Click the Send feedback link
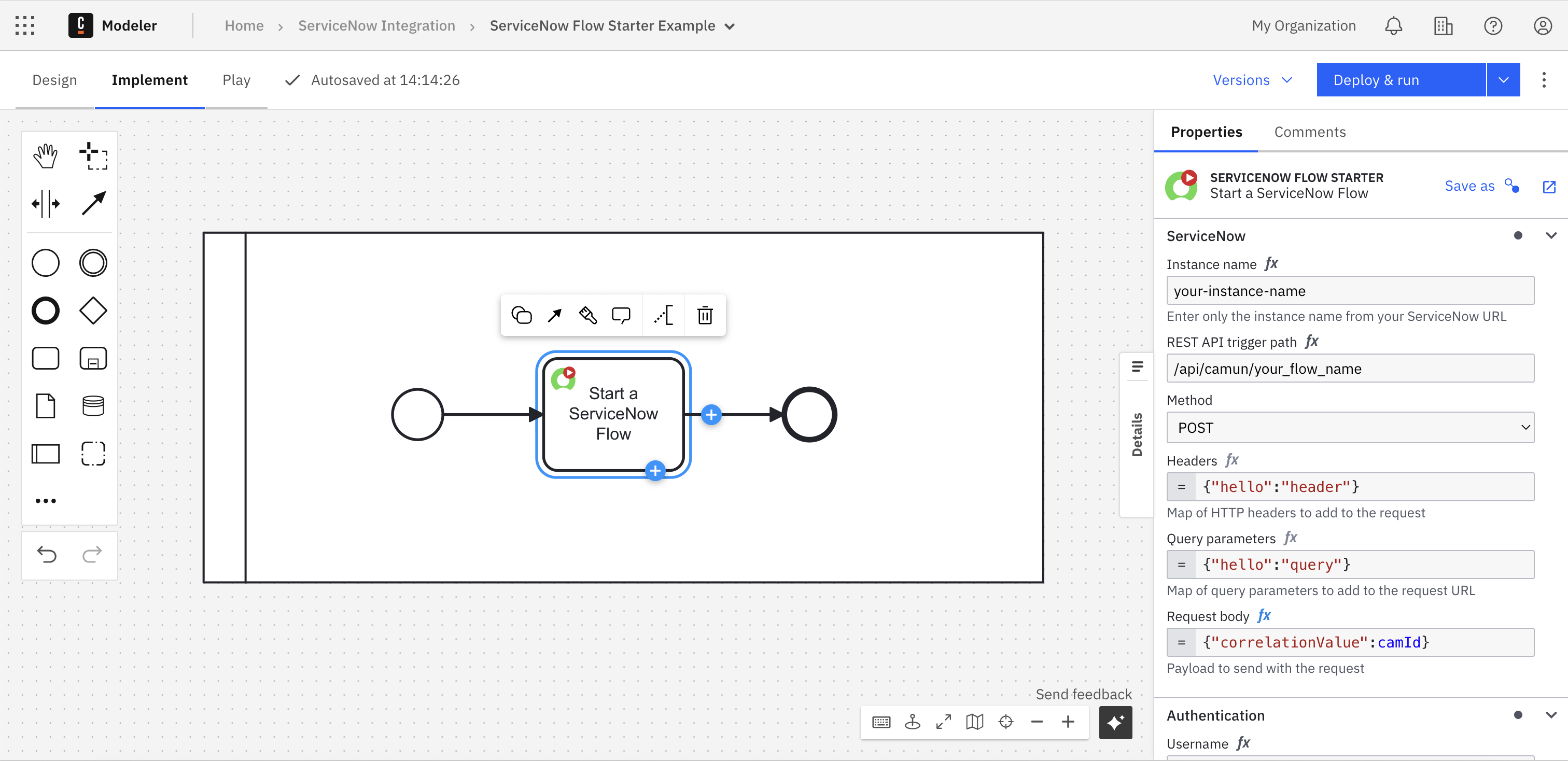This screenshot has width=1568, height=761. (x=1083, y=694)
